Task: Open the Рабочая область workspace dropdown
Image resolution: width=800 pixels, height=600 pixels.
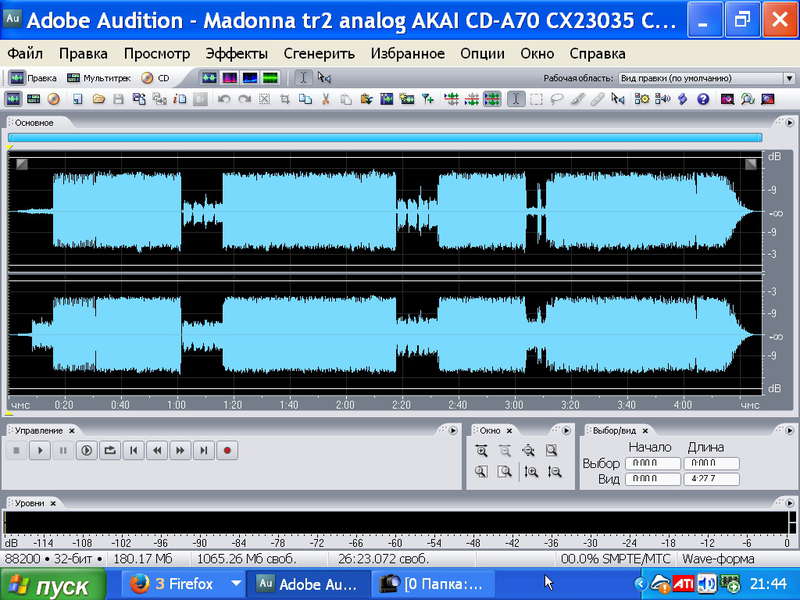Action: click(x=789, y=79)
